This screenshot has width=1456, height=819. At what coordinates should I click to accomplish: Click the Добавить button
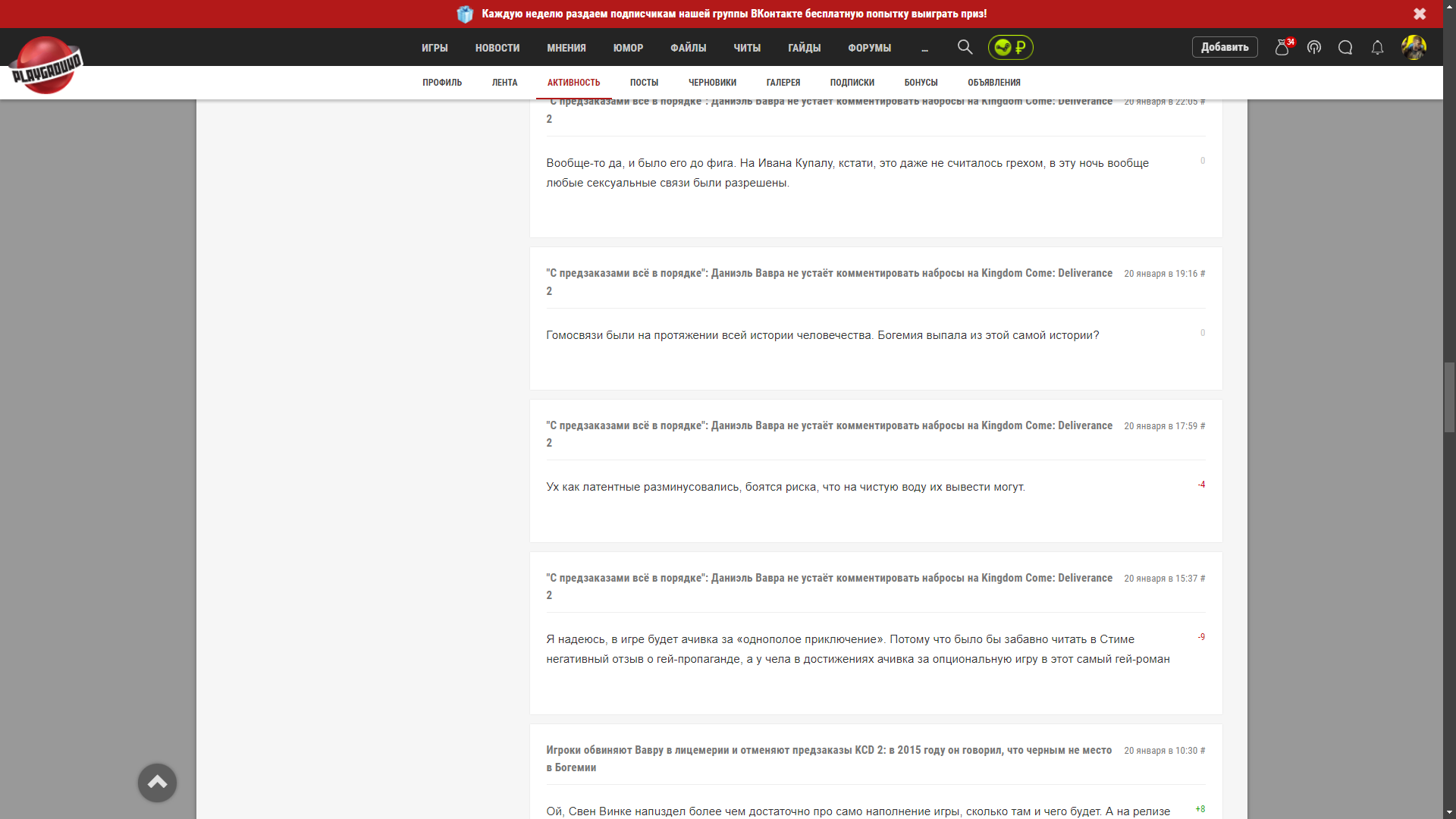tap(1225, 47)
